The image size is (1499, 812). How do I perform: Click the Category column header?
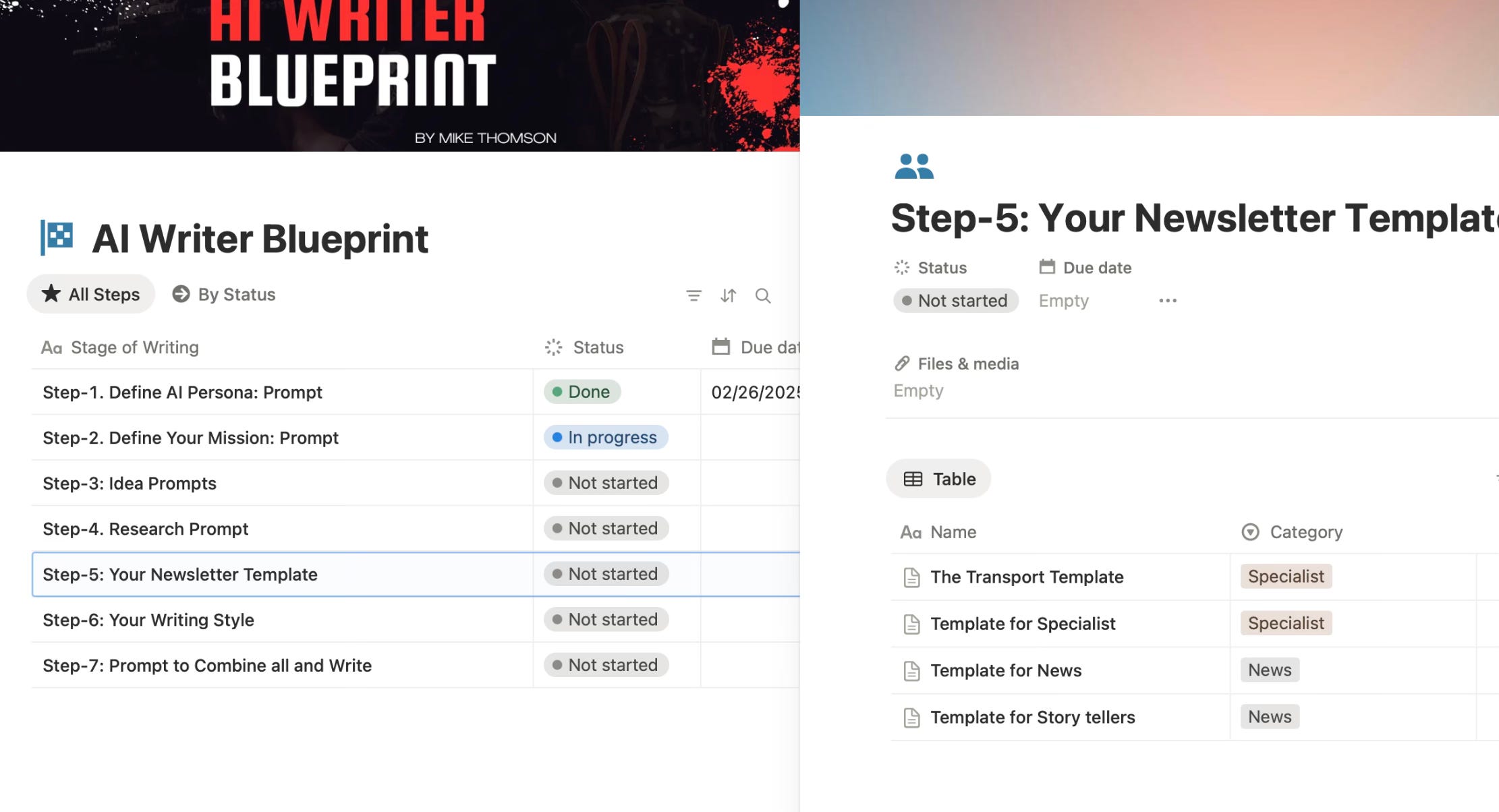(x=1305, y=532)
